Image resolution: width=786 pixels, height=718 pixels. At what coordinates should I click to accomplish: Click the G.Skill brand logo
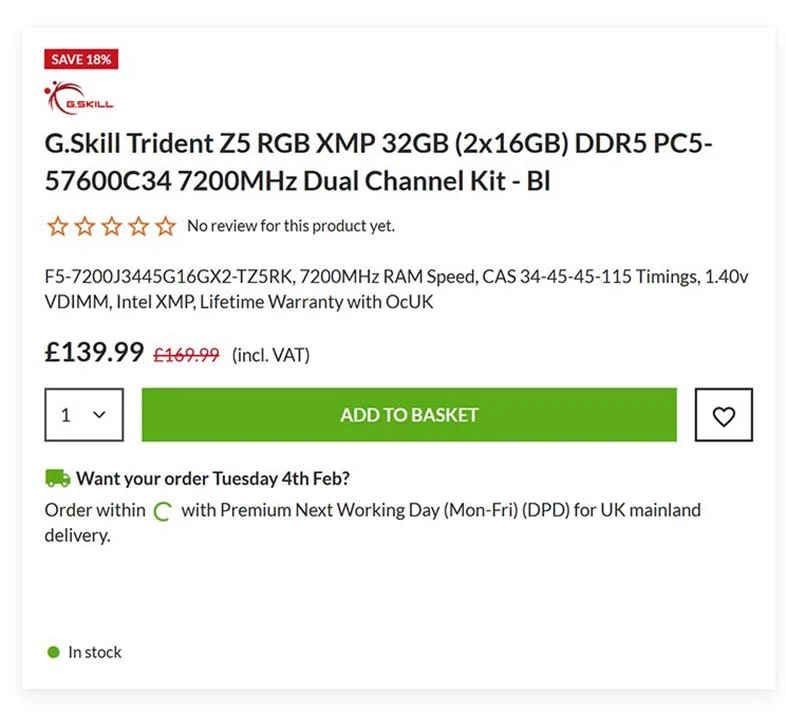(x=79, y=98)
